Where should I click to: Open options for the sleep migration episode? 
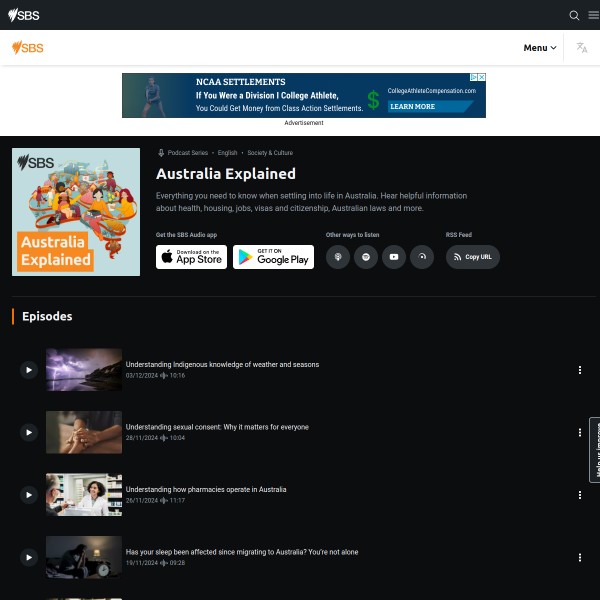(x=579, y=557)
